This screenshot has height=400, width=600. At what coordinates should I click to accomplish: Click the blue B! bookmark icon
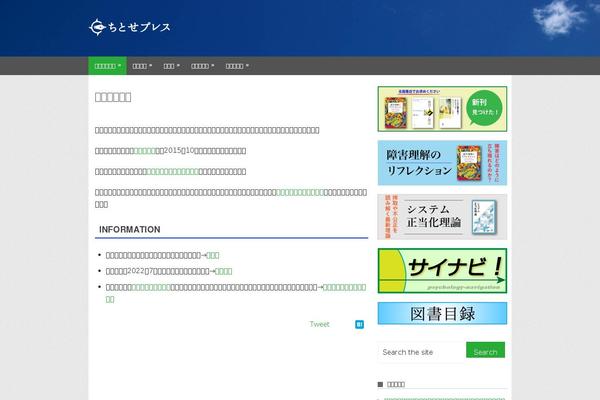pos(359,324)
